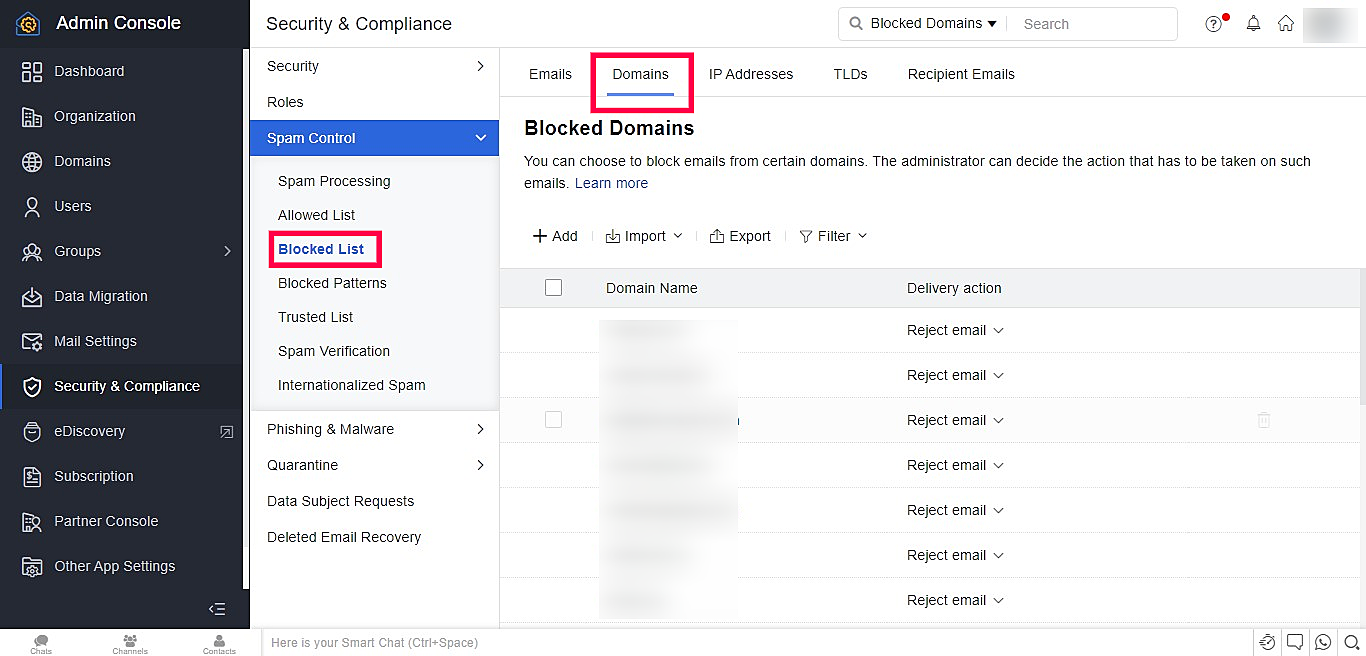The image size is (1366, 656).
Task: Check the select-all checkbox in table header
Action: coord(554,288)
